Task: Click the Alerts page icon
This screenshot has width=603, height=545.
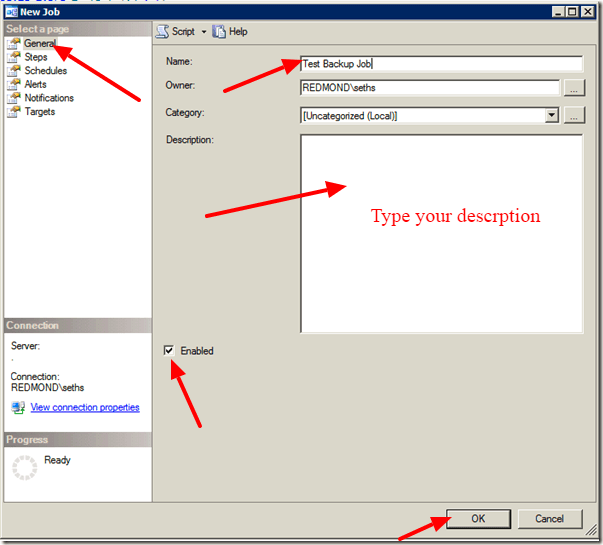Action: (14, 84)
